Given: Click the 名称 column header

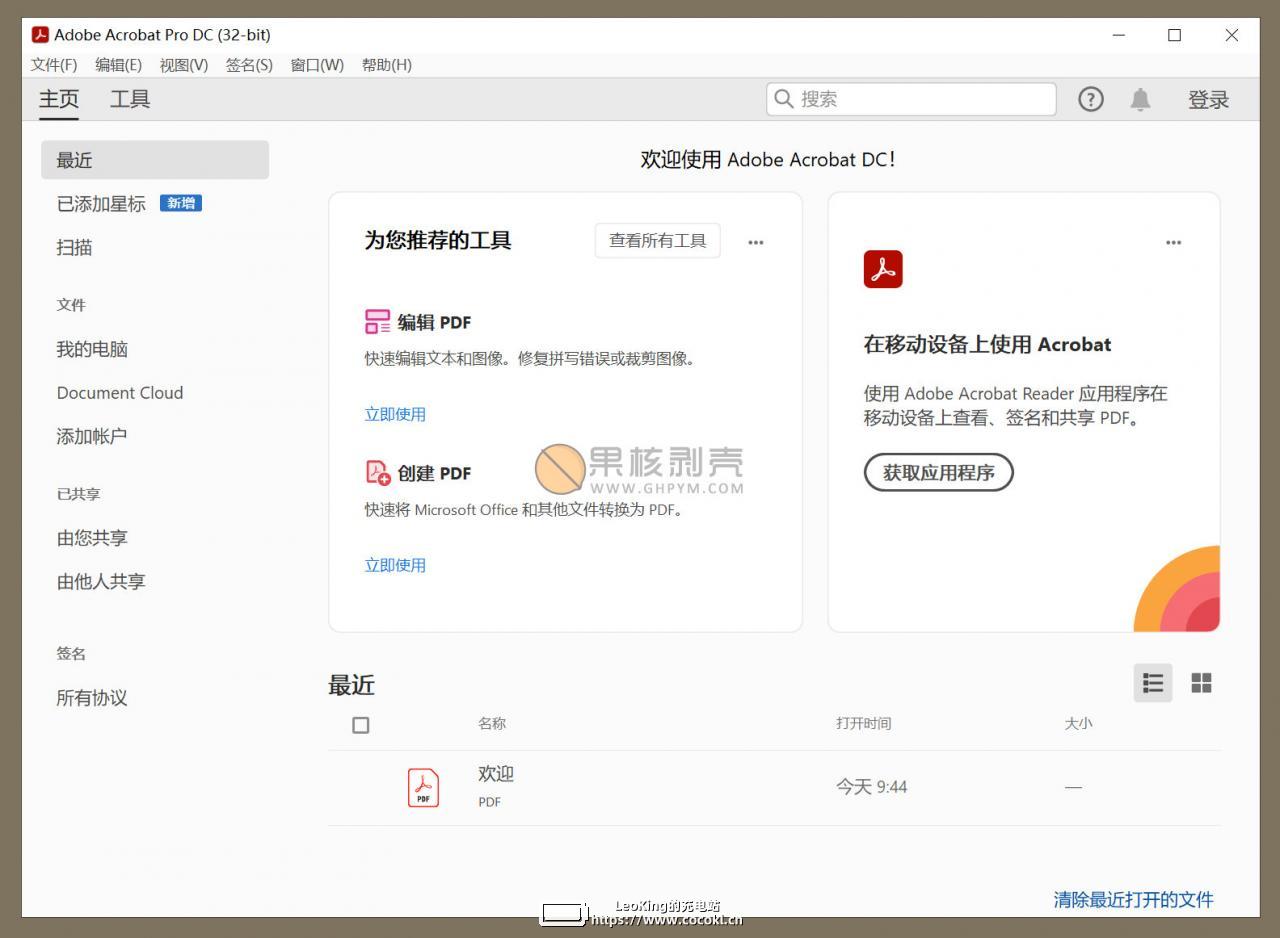Looking at the screenshot, I should 492,723.
